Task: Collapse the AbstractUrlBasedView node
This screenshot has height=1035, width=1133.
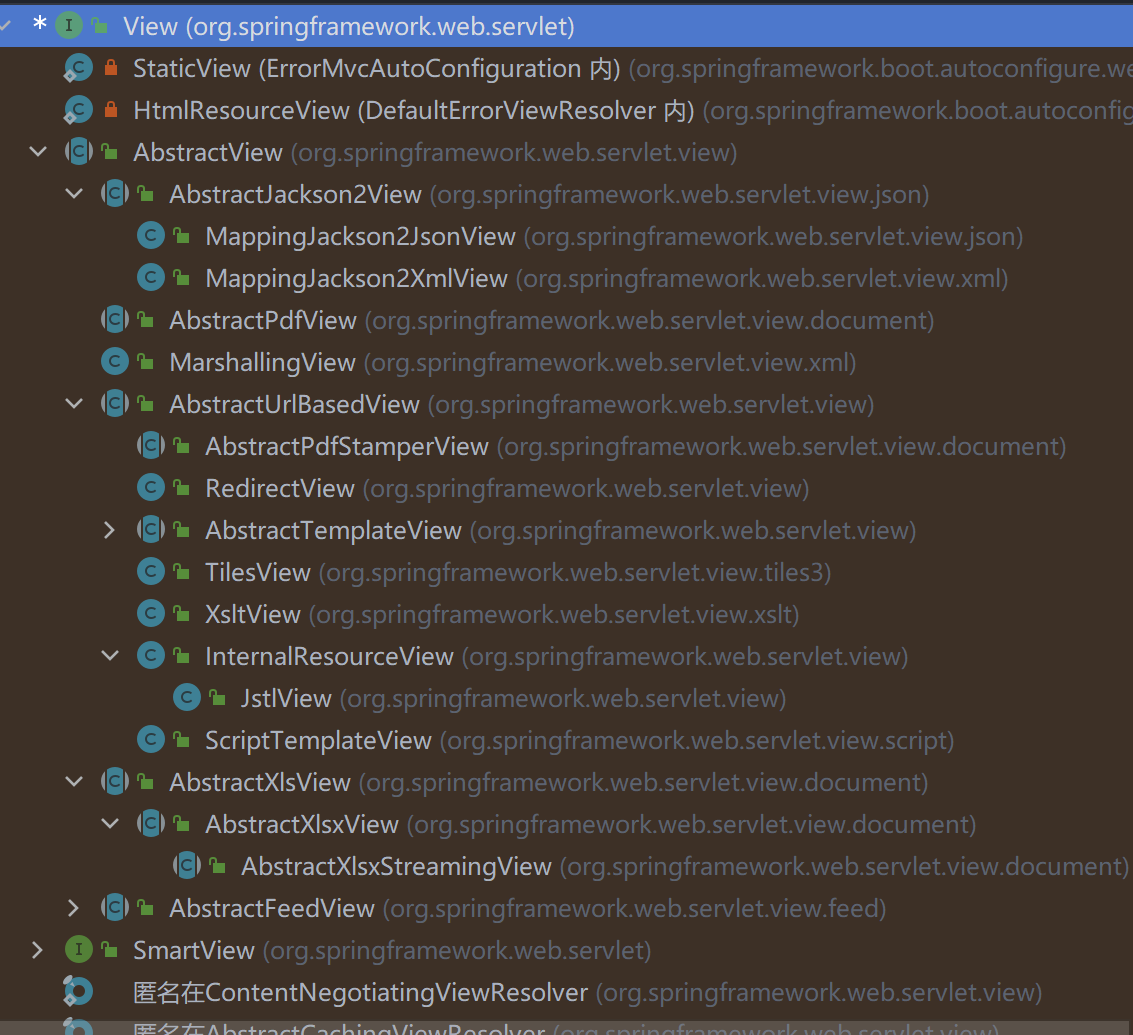Action: (74, 404)
